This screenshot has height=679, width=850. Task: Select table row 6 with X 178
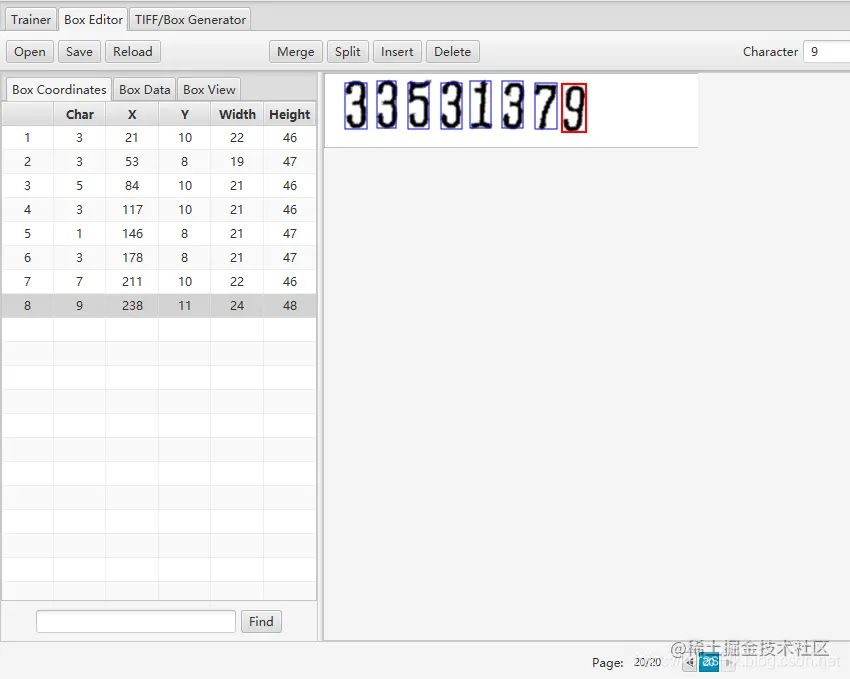(159, 257)
